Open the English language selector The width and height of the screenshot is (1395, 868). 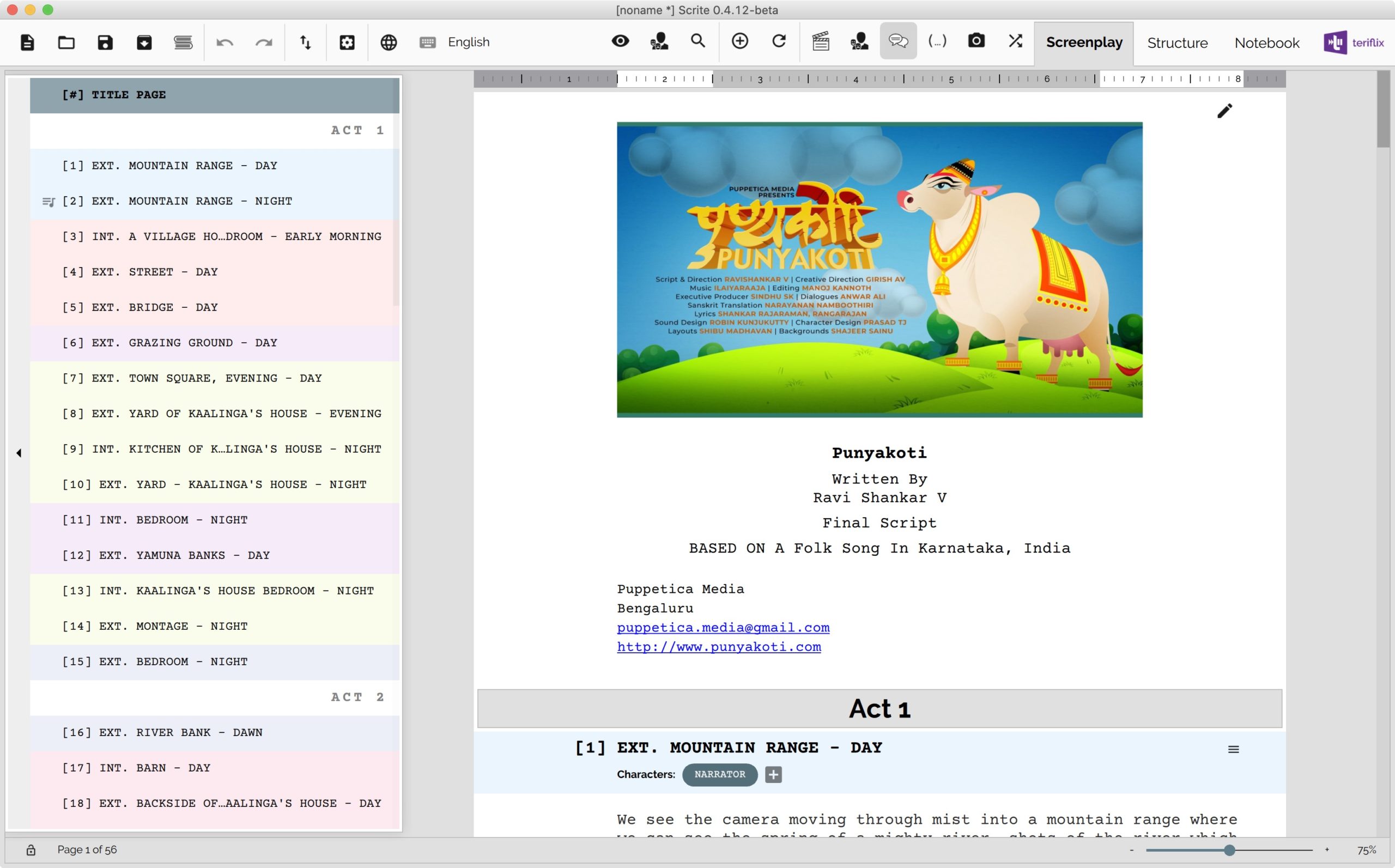click(468, 42)
